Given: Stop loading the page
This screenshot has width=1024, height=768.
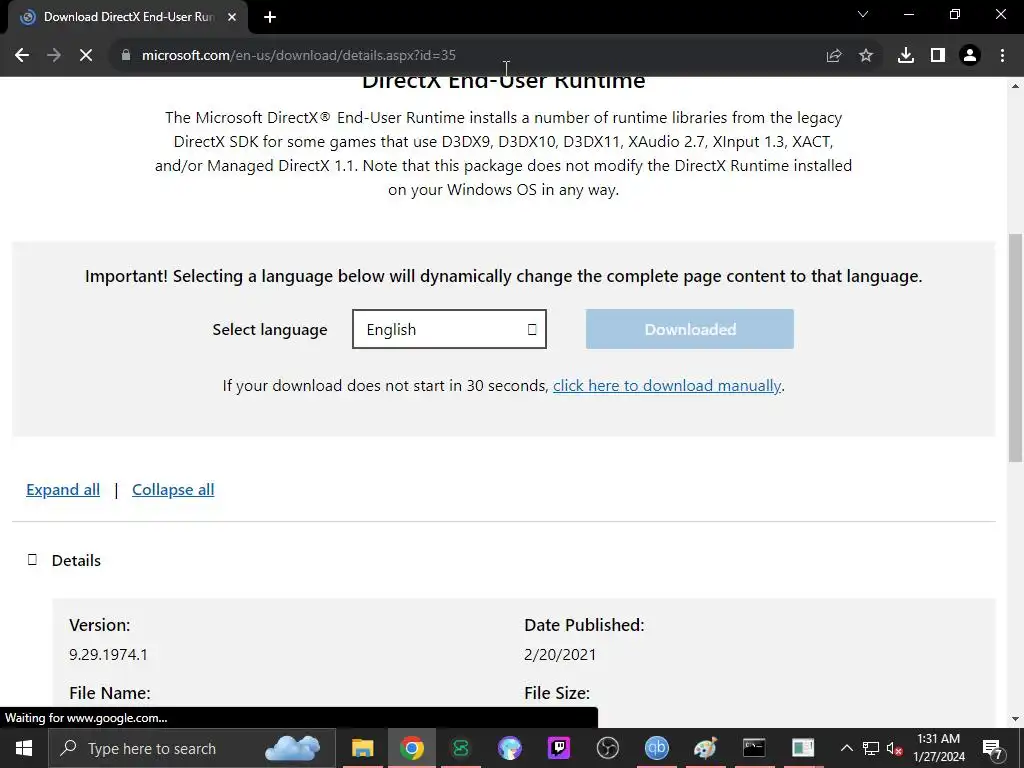Looking at the screenshot, I should click(x=86, y=56).
